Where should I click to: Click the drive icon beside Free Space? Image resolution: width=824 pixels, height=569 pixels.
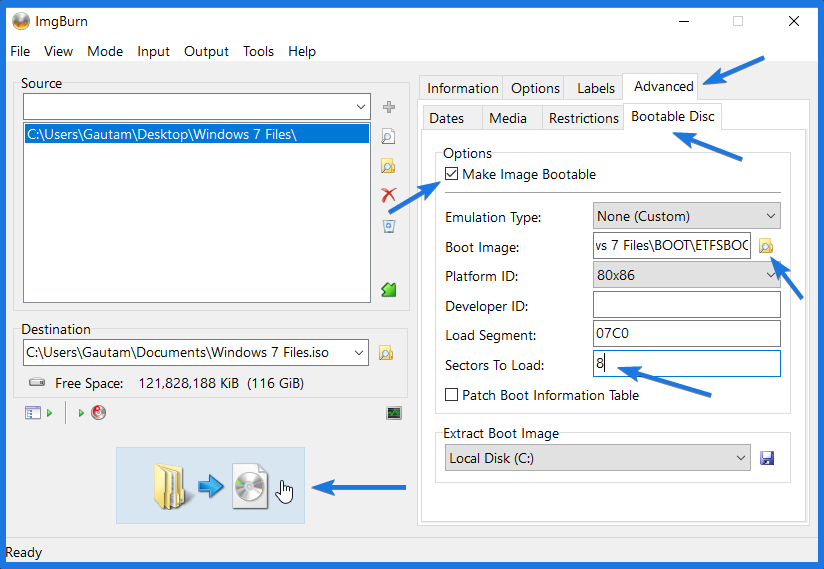tap(37, 382)
